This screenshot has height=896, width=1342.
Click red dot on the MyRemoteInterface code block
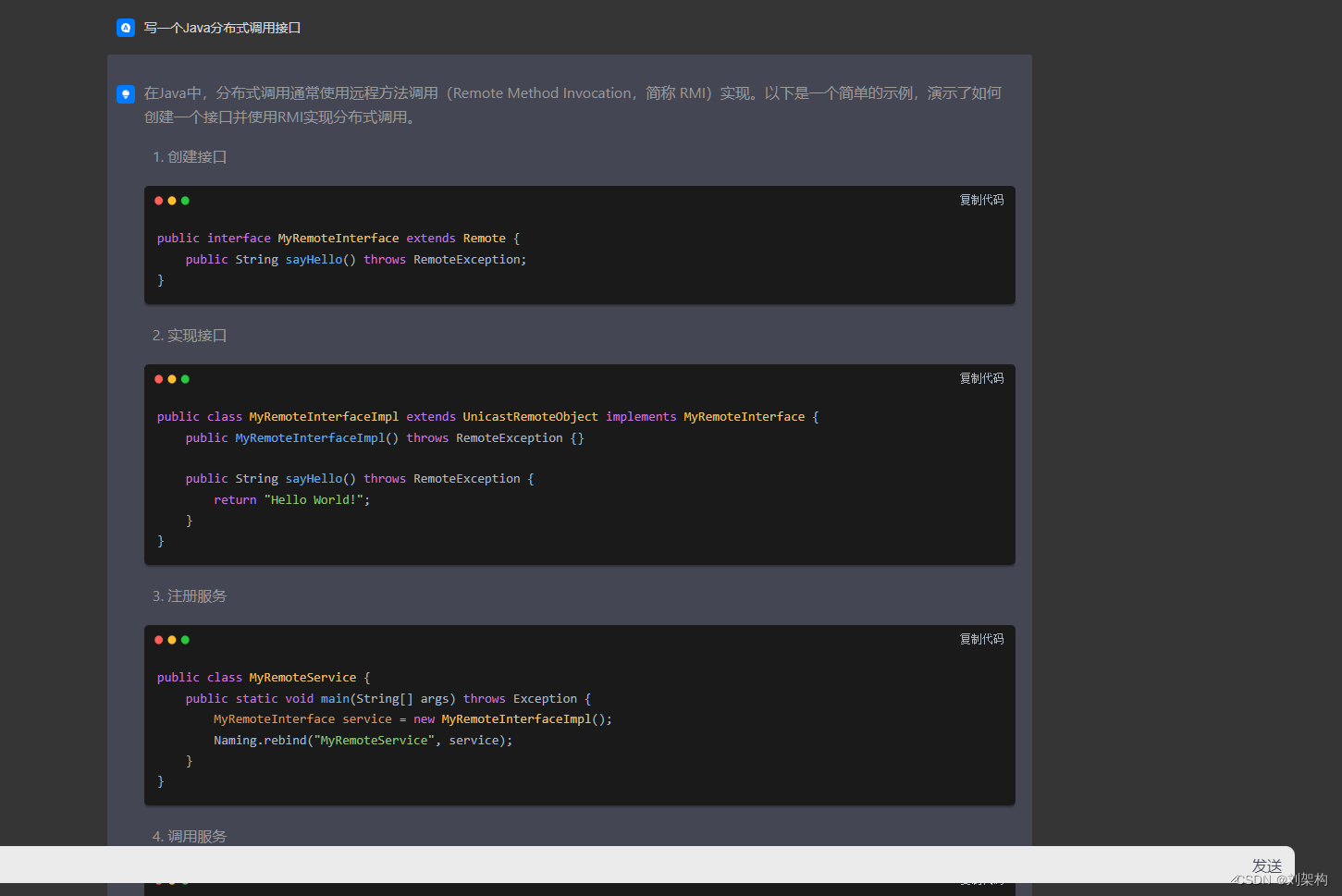point(159,201)
